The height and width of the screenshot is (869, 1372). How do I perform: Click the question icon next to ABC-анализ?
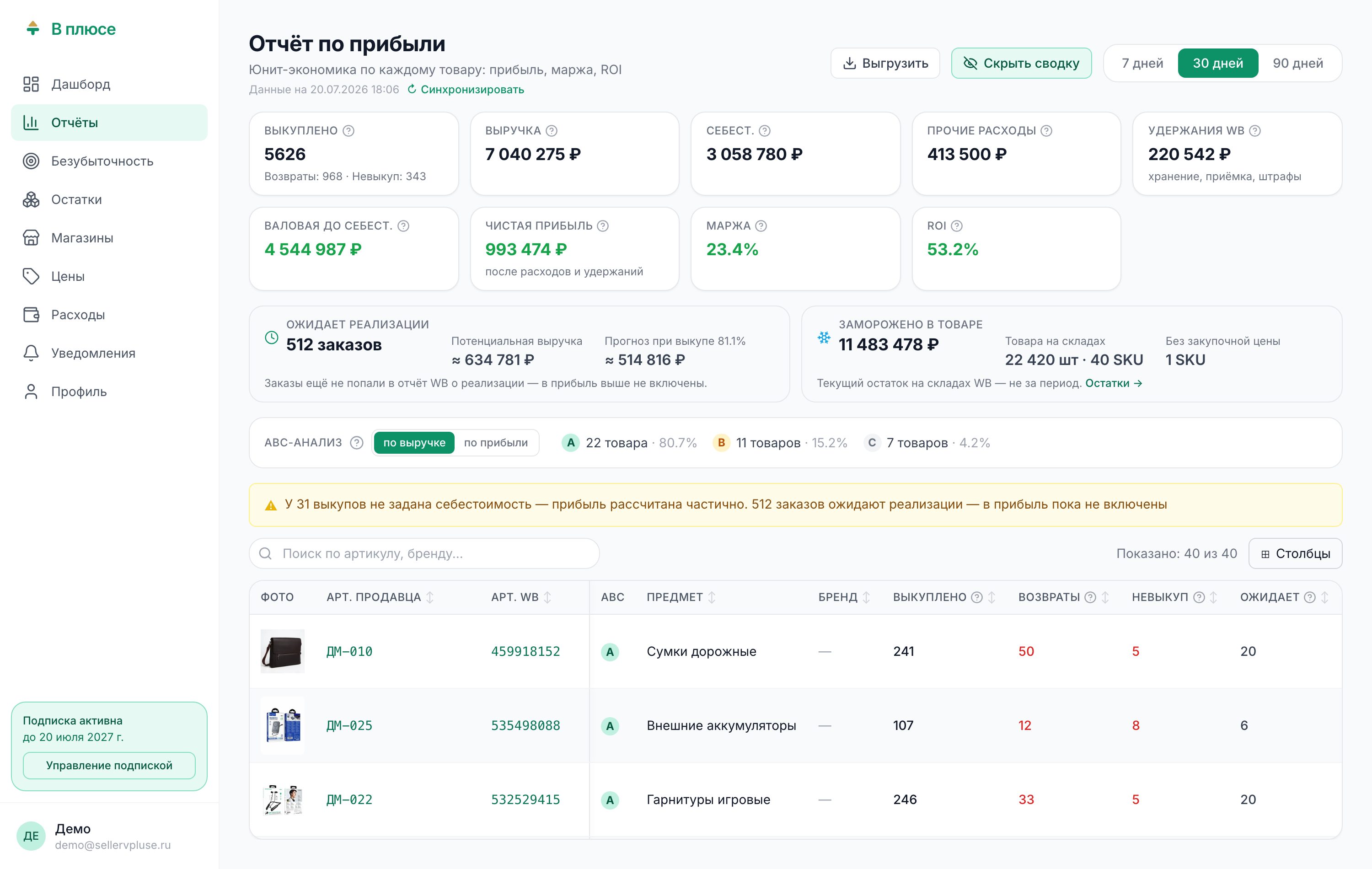[x=357, y=443]
